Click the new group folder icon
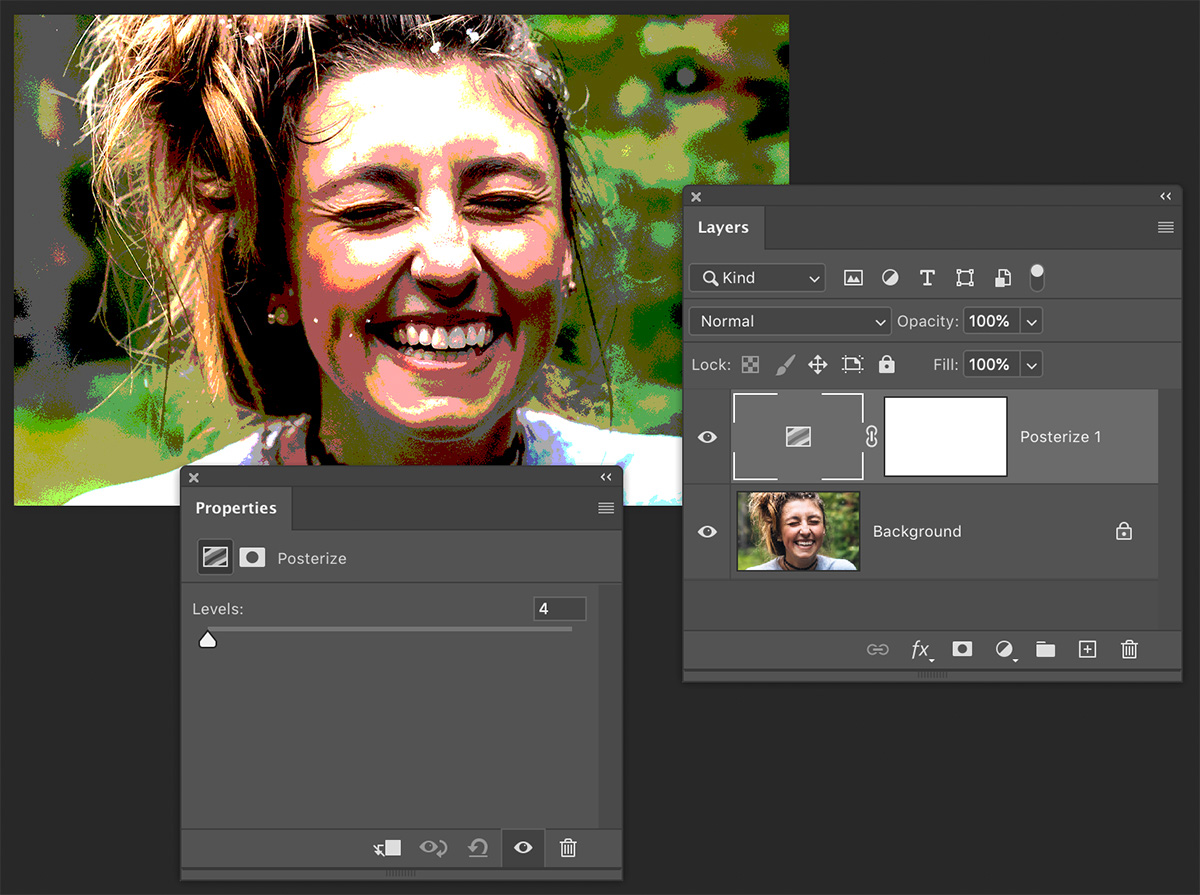This screenshot has width=1200, height=895. [1045, 649]
